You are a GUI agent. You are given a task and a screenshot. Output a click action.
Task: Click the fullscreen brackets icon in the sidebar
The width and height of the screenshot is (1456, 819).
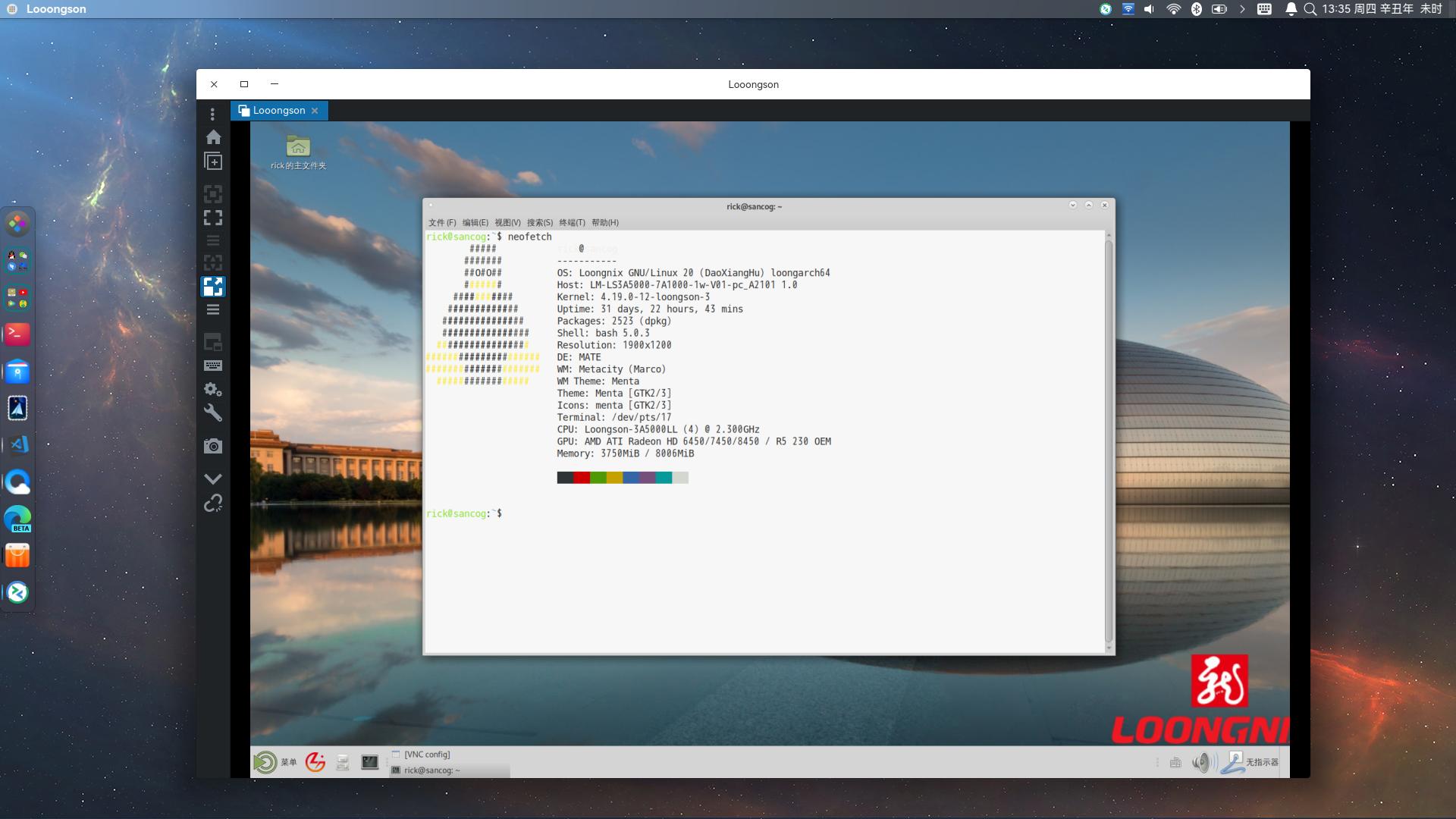(x=213, y=218)
